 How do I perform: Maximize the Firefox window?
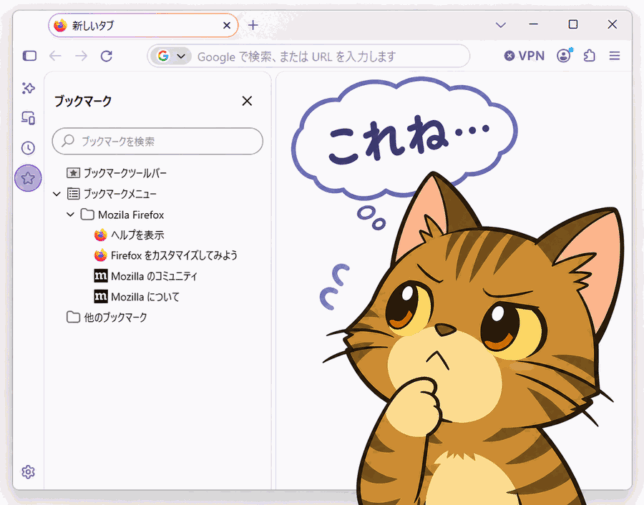tap(573, 24)
